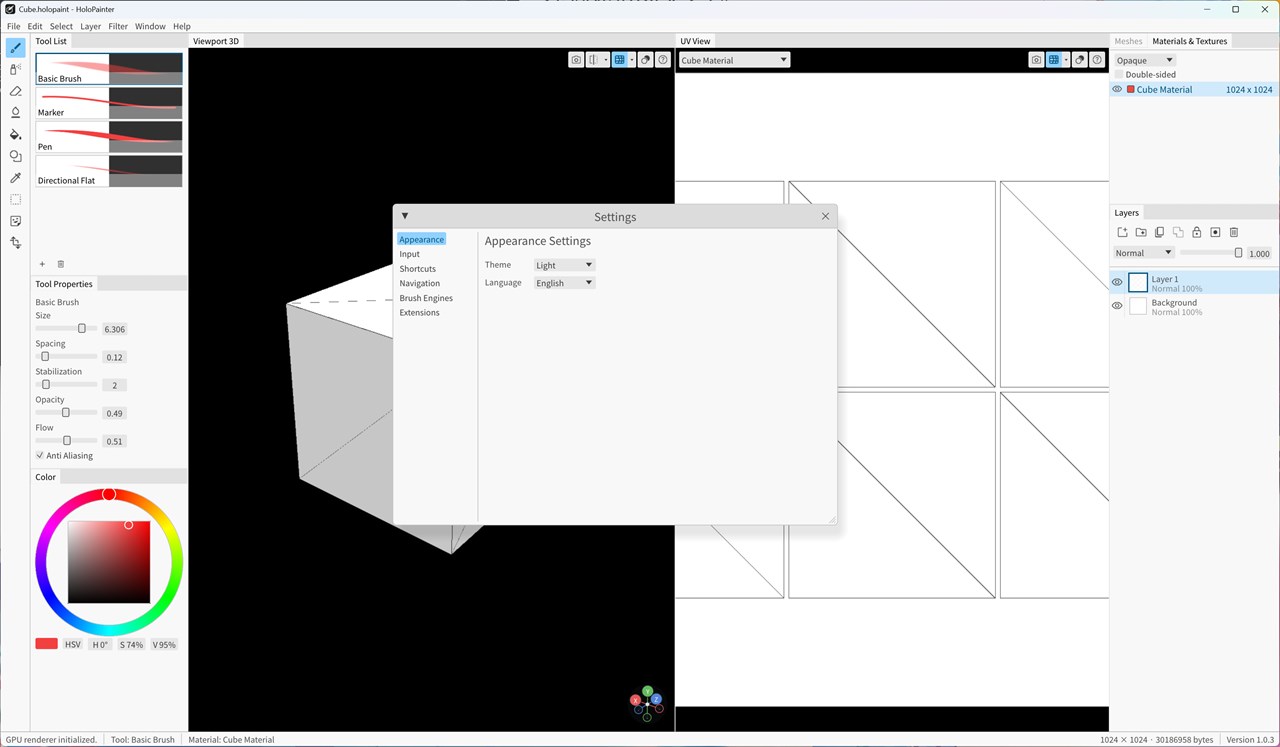Viewport: 1280px width, 747px height.
Task: Select the eyedropper color picker tool
Action: pos(15,178)
